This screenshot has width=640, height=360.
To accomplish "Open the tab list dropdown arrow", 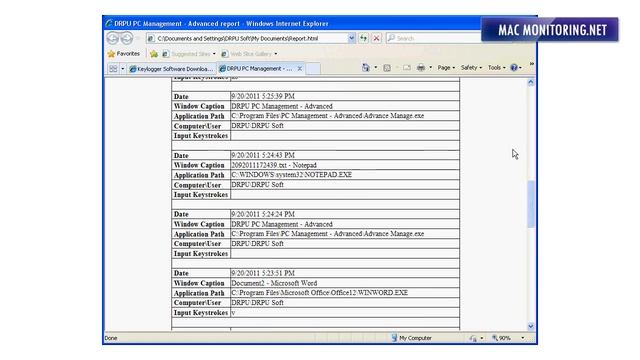I will 122,69.
